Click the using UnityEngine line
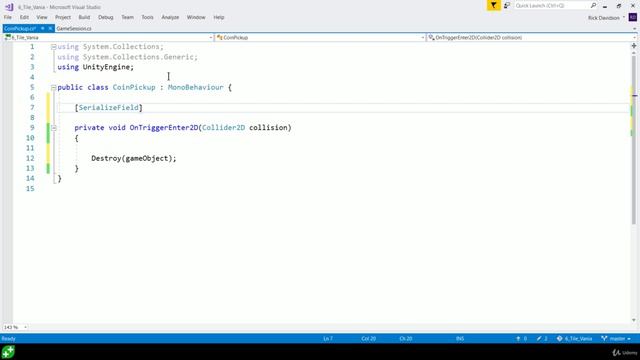This screenshot has height=360, width=640. pyautogui.click(x=96, y=67)
